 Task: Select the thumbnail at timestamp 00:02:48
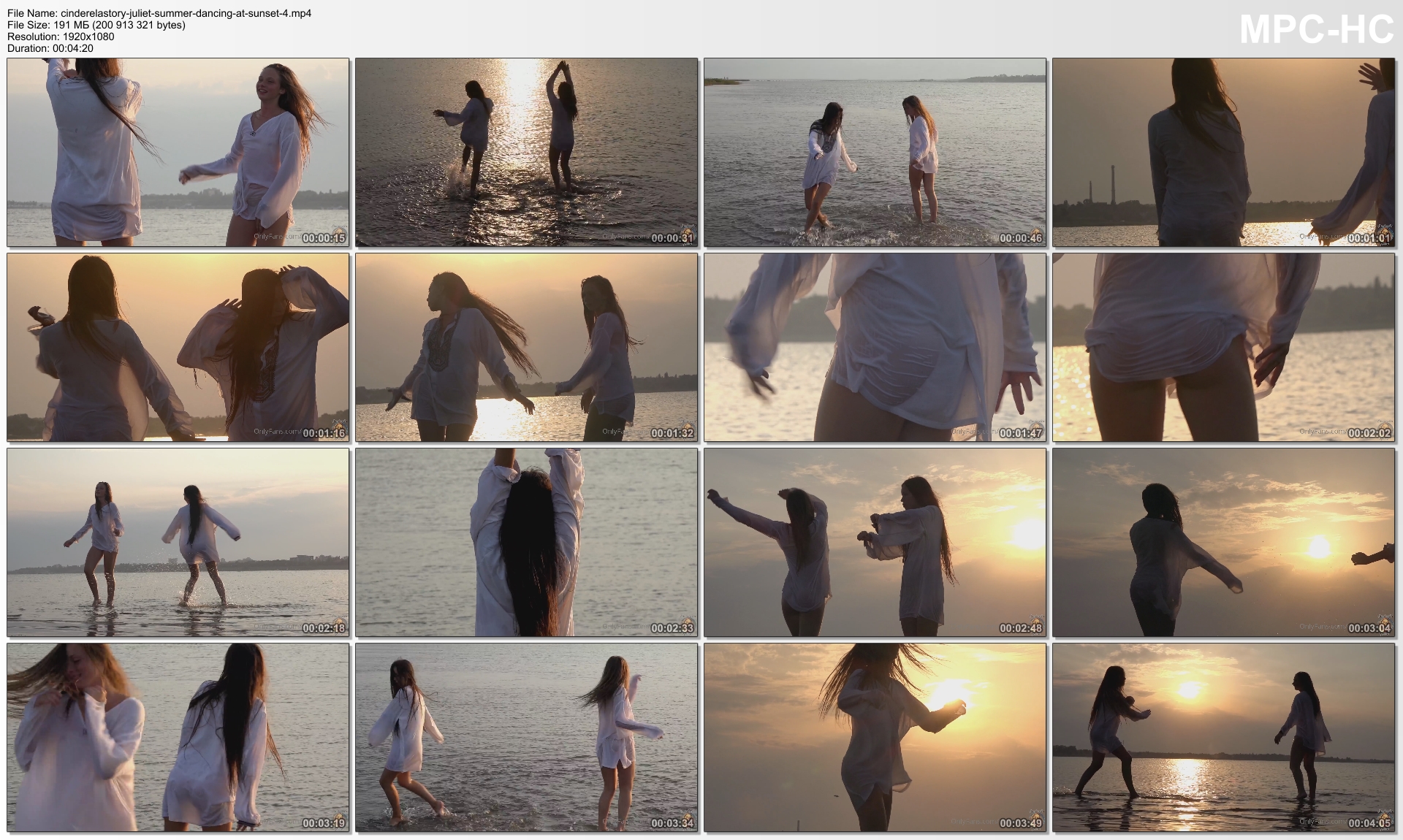875,543
